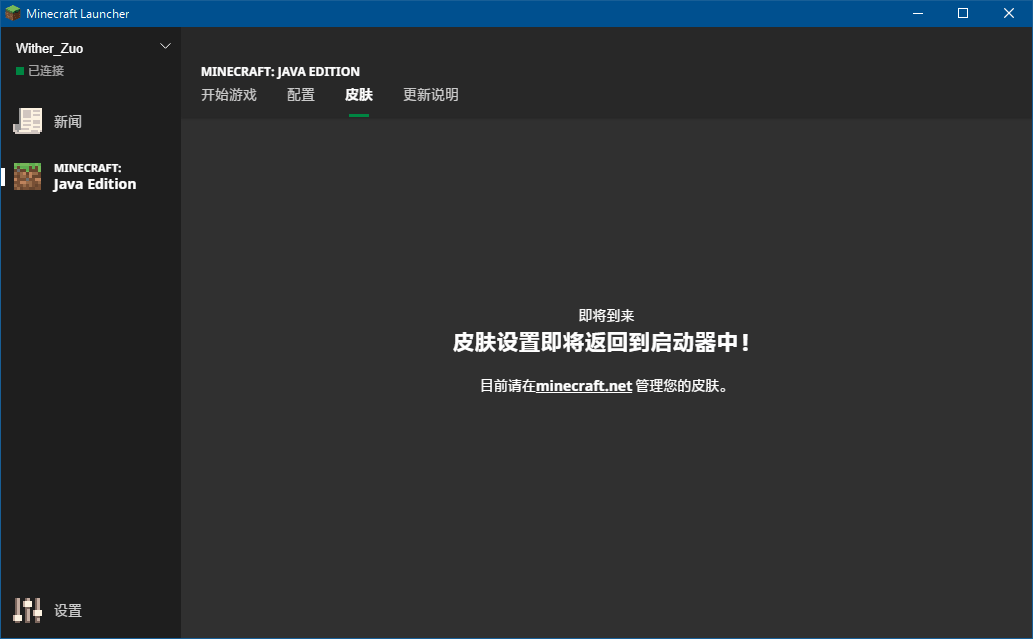Click the 即将到来 text
1033x639 pixels.
click(x=606, y=316)
